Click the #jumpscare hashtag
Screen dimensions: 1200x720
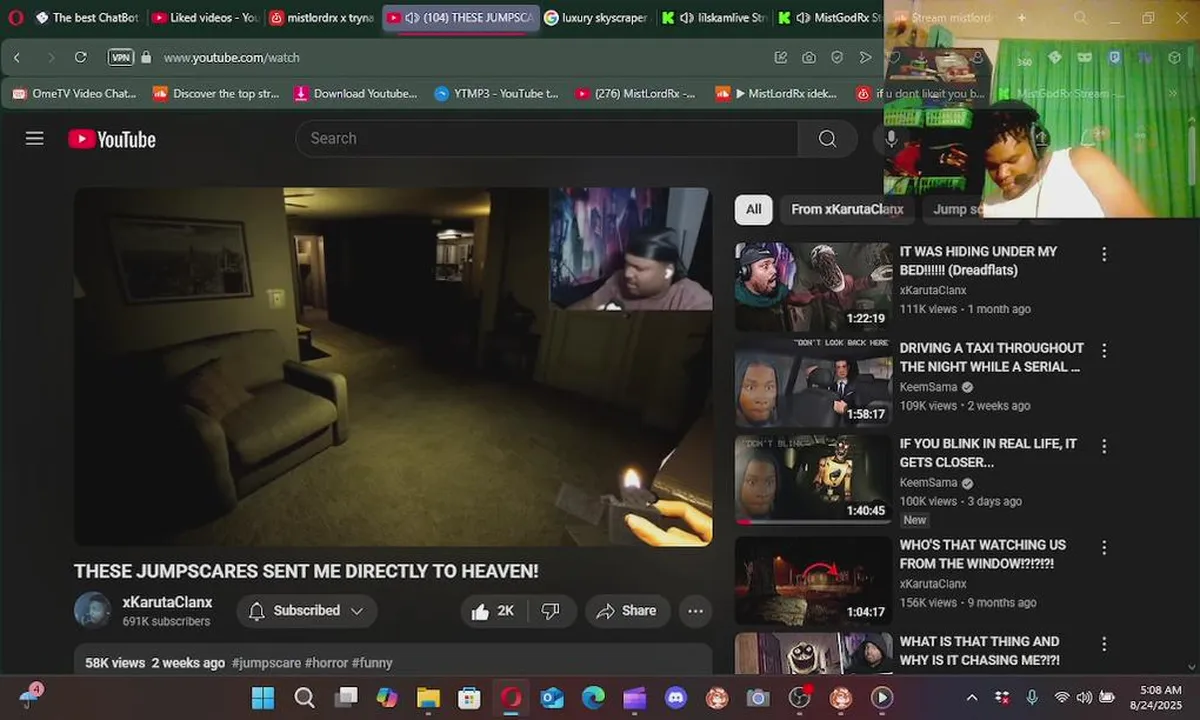(266, 662)
